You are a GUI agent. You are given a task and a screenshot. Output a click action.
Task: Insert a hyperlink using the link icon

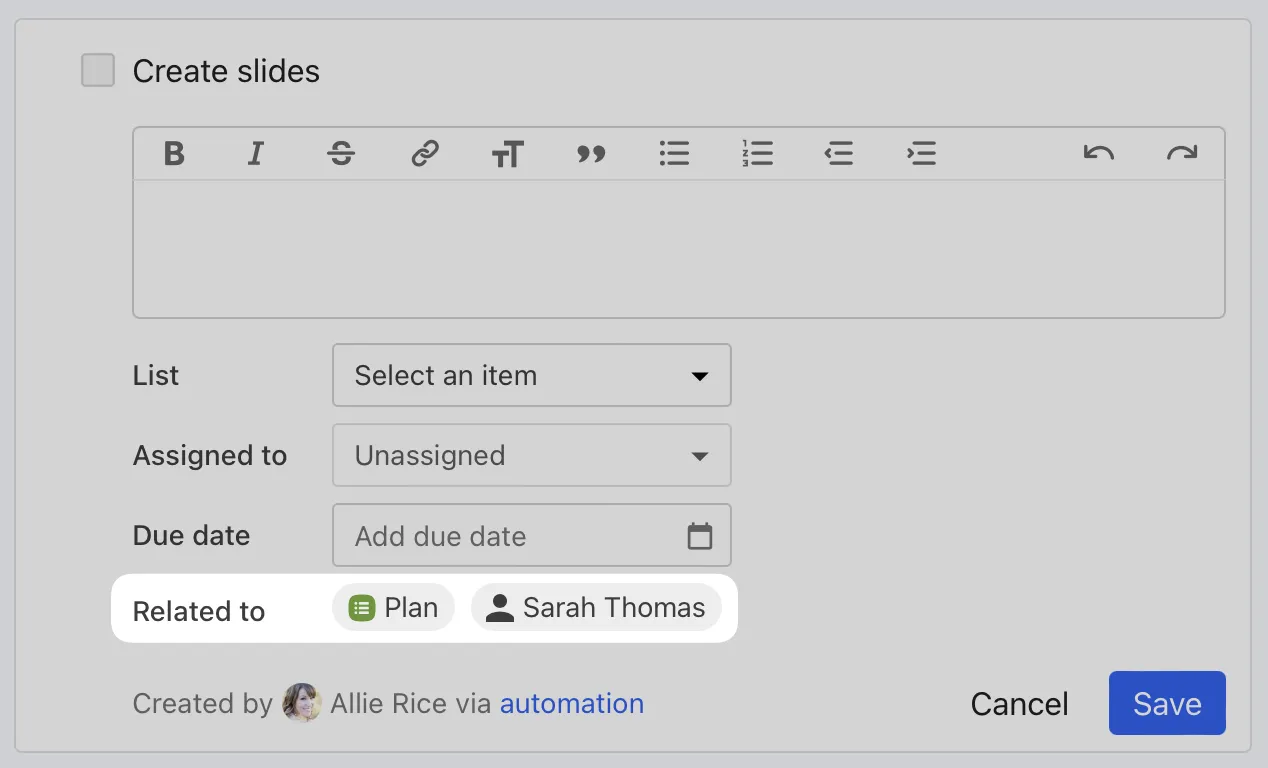pos(423,153)
